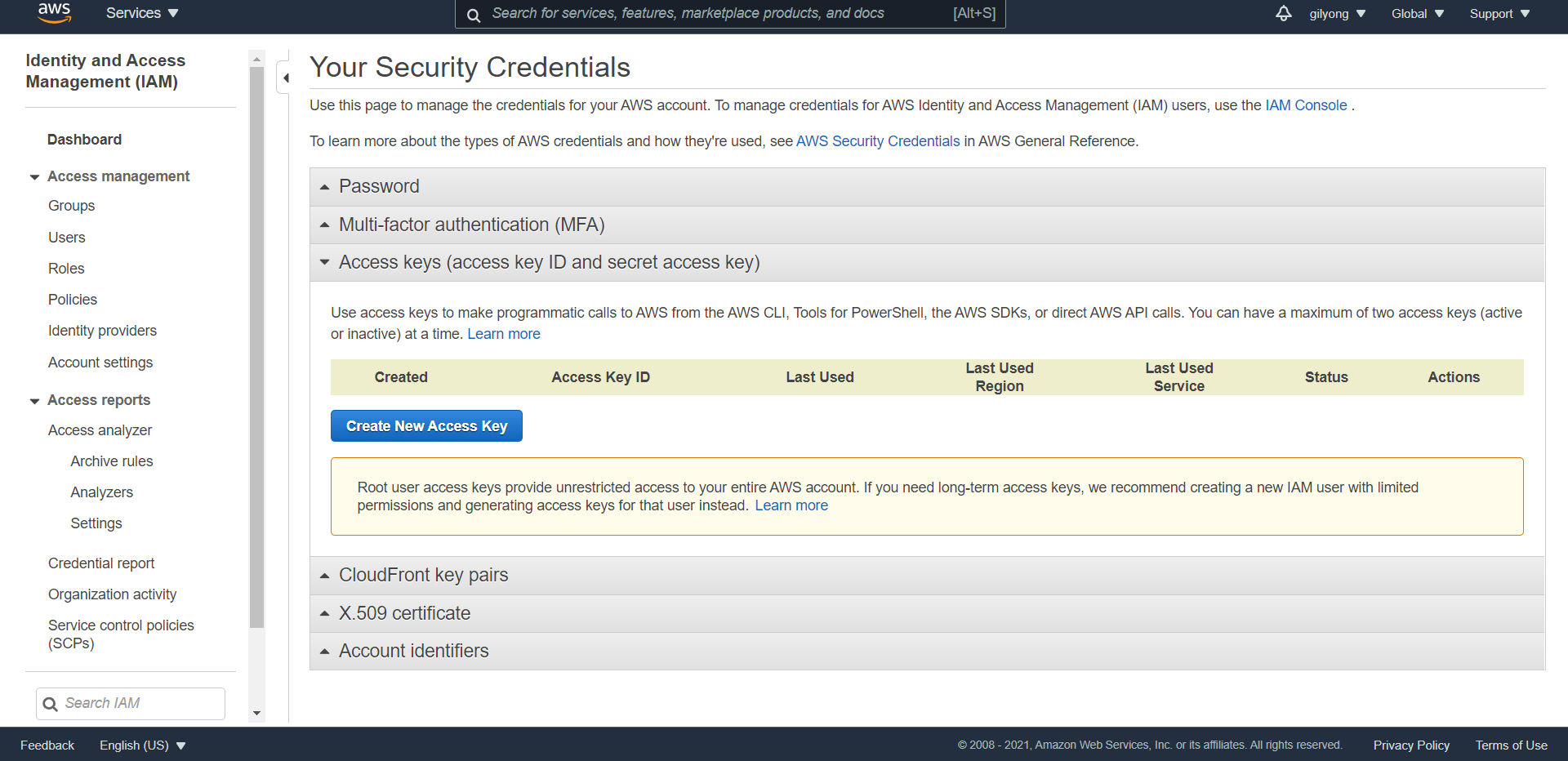This screenshot has width=1568, height=761.
Task: Open the English (US) language selector
Action: [x=143, y=745]
